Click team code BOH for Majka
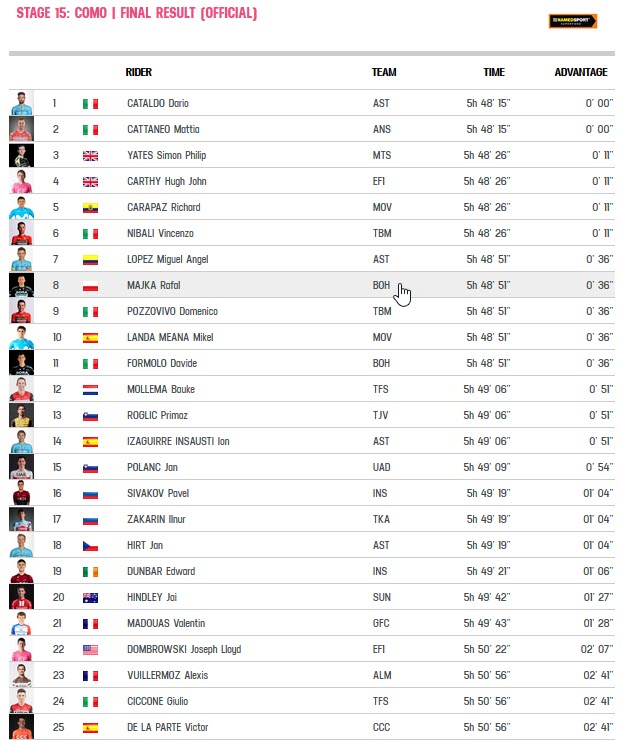 coord(381,285)
